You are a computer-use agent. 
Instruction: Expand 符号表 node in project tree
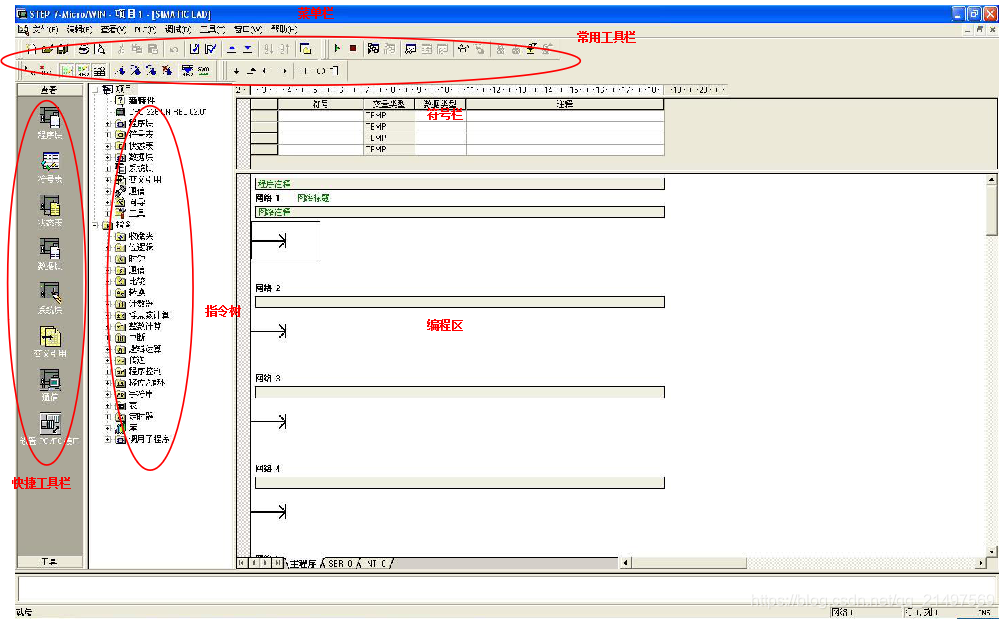[x=108, y=135]
